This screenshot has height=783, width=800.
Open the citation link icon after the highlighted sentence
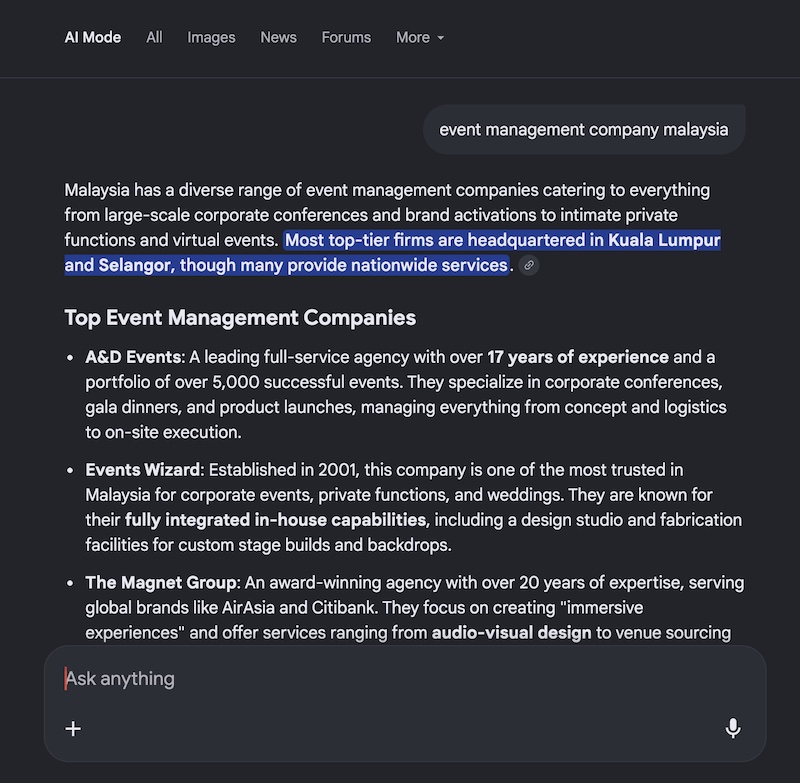[530, 265]
